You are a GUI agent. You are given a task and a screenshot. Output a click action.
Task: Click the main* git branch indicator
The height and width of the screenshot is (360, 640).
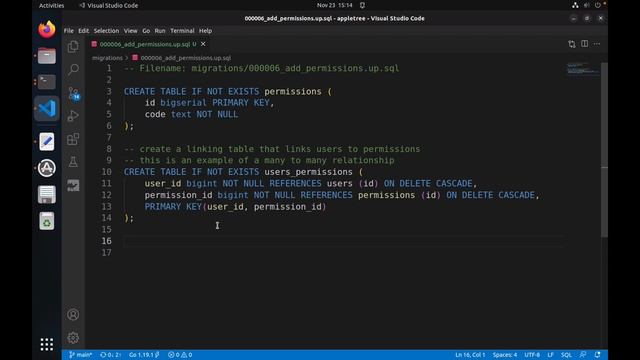click(x=80, y=355)
